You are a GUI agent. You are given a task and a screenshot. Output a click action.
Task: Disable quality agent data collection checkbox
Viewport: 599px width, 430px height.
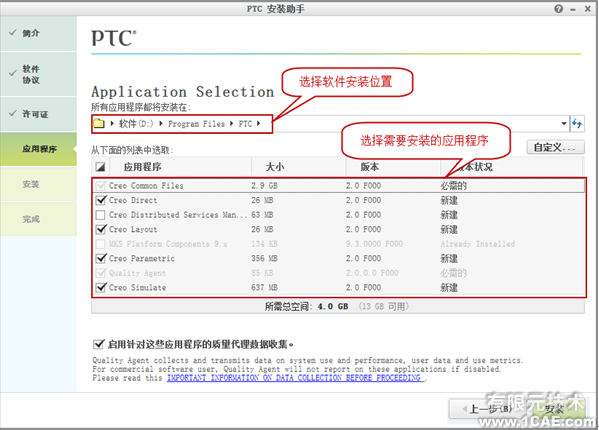tap(98, 344)
